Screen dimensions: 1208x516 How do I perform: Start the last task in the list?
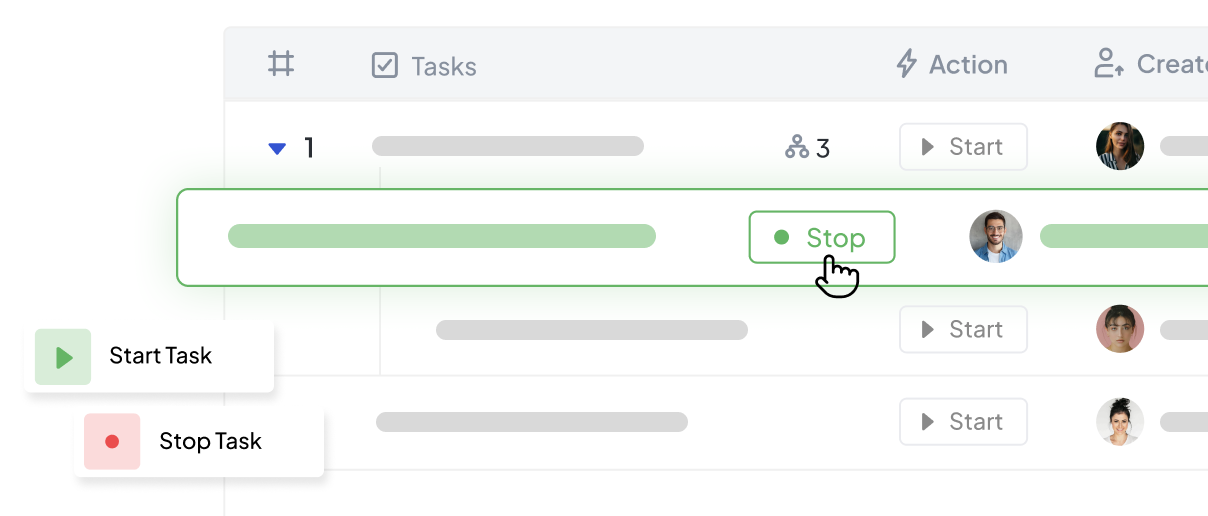click(962, 422)
